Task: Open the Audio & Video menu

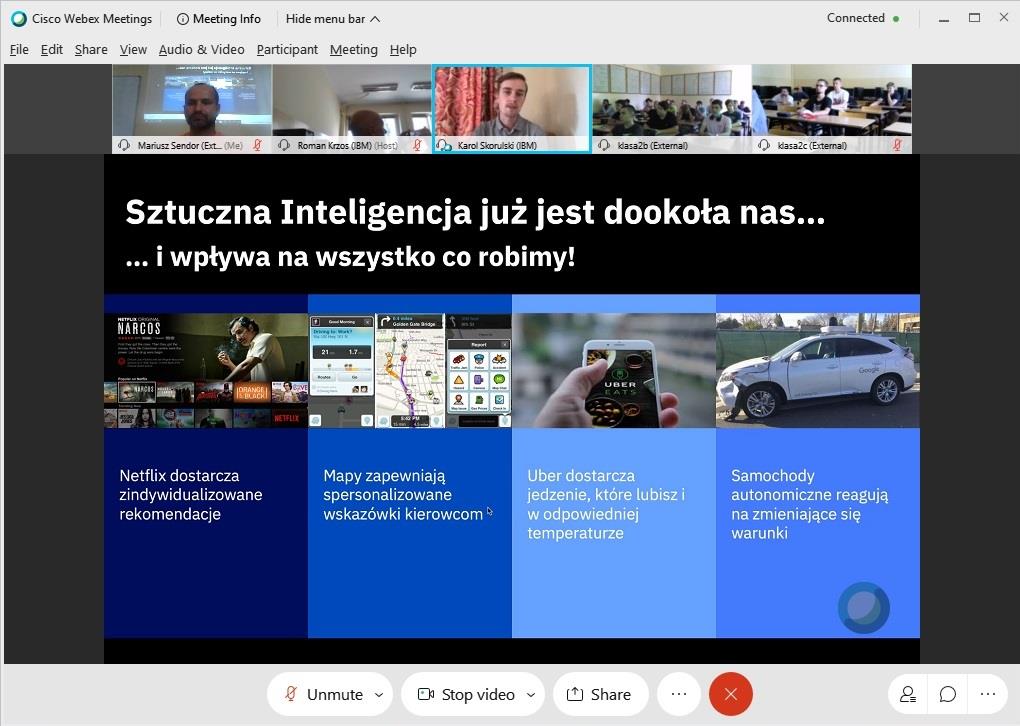Action: (202, 49)
